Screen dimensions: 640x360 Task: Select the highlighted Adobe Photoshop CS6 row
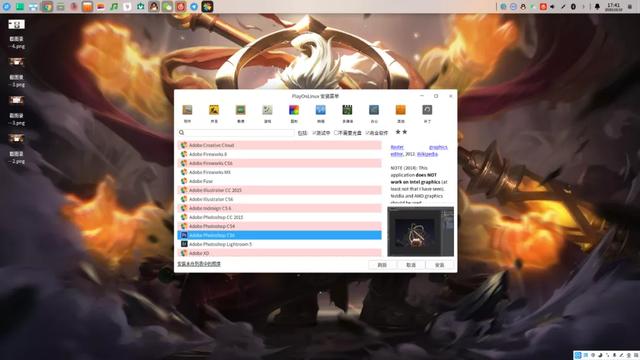click(280, 235)
